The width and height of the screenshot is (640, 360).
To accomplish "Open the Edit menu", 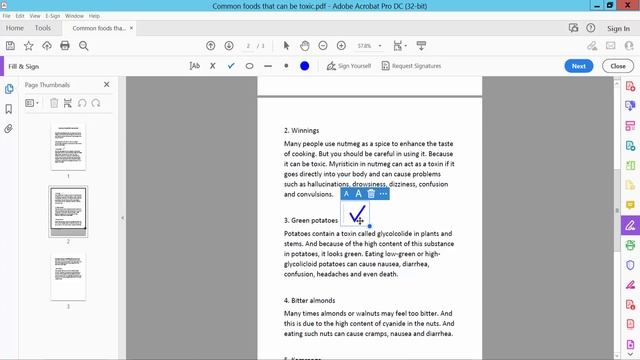I will tap(20, 16).
